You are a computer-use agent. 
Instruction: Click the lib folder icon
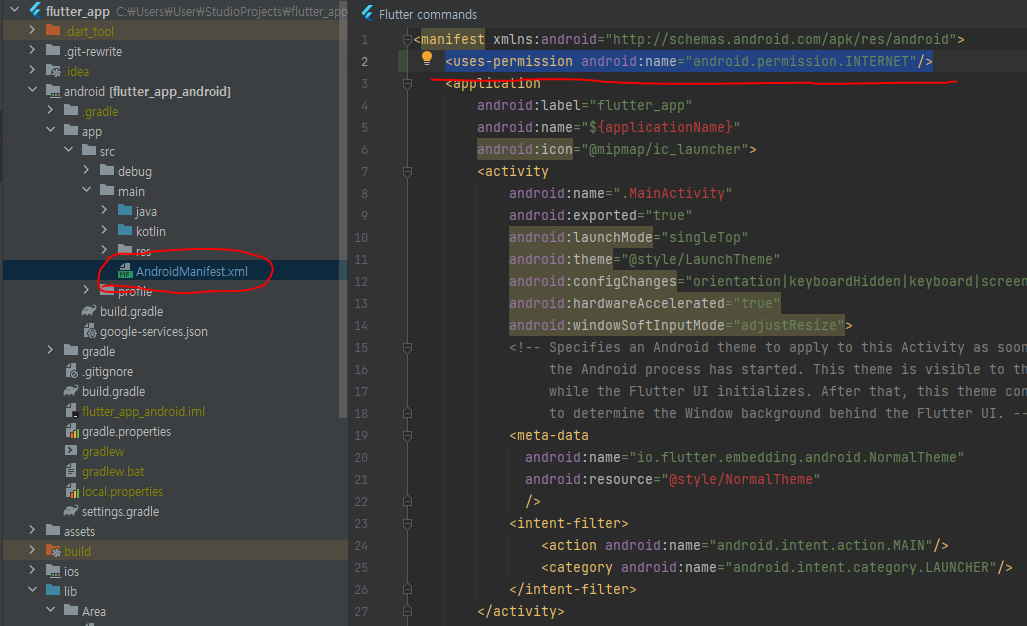53,591
